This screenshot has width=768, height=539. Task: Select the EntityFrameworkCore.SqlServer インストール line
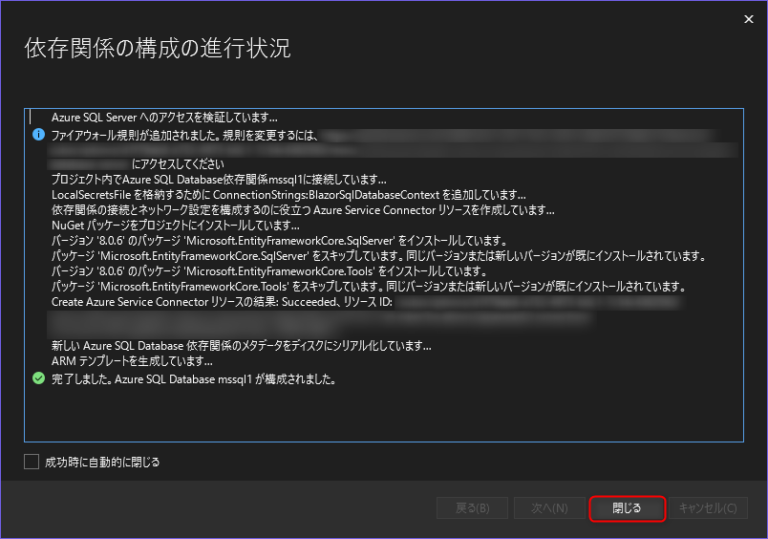pos(280,241)
